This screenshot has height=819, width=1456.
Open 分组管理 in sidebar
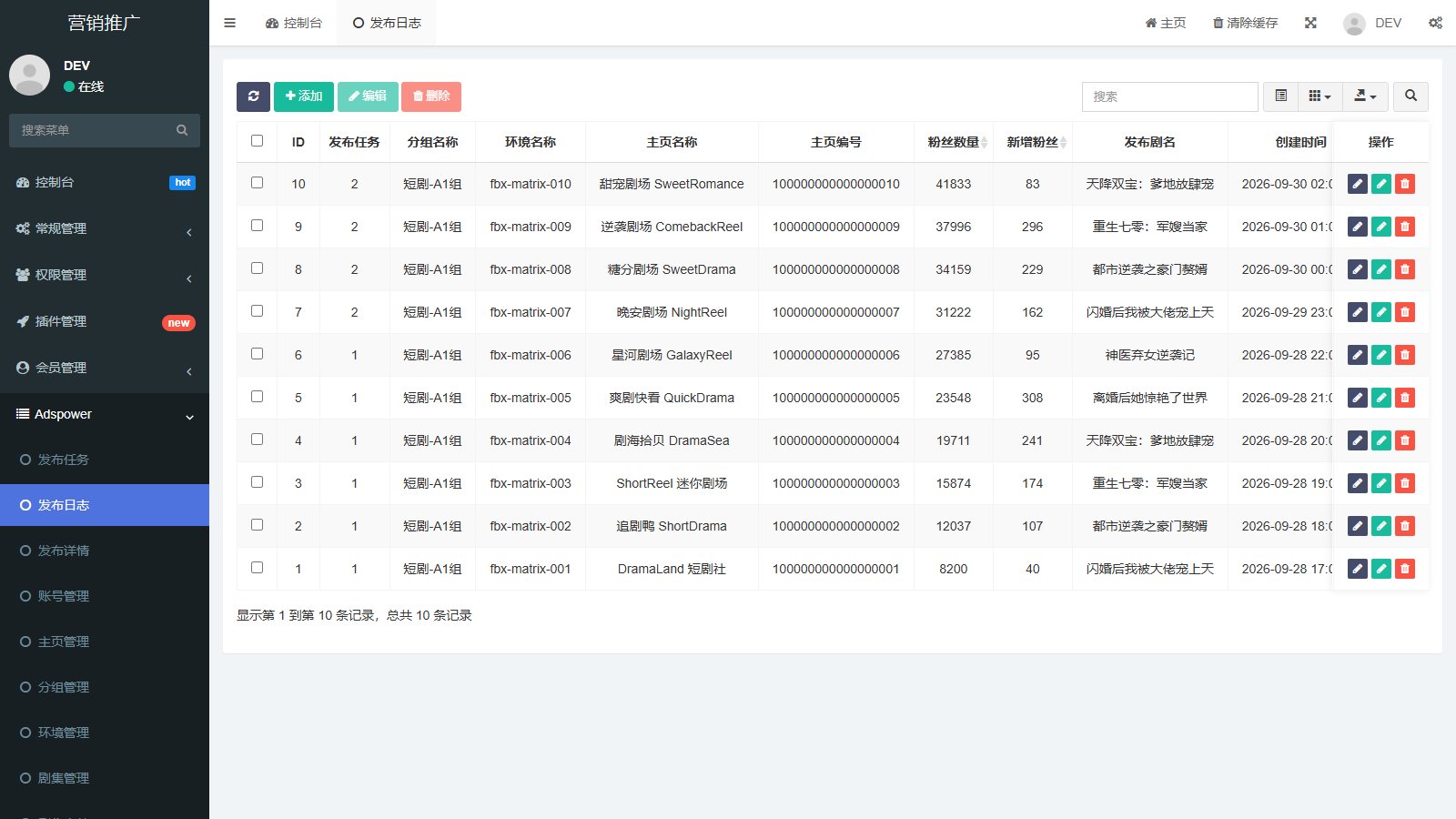tap(105, 687)
